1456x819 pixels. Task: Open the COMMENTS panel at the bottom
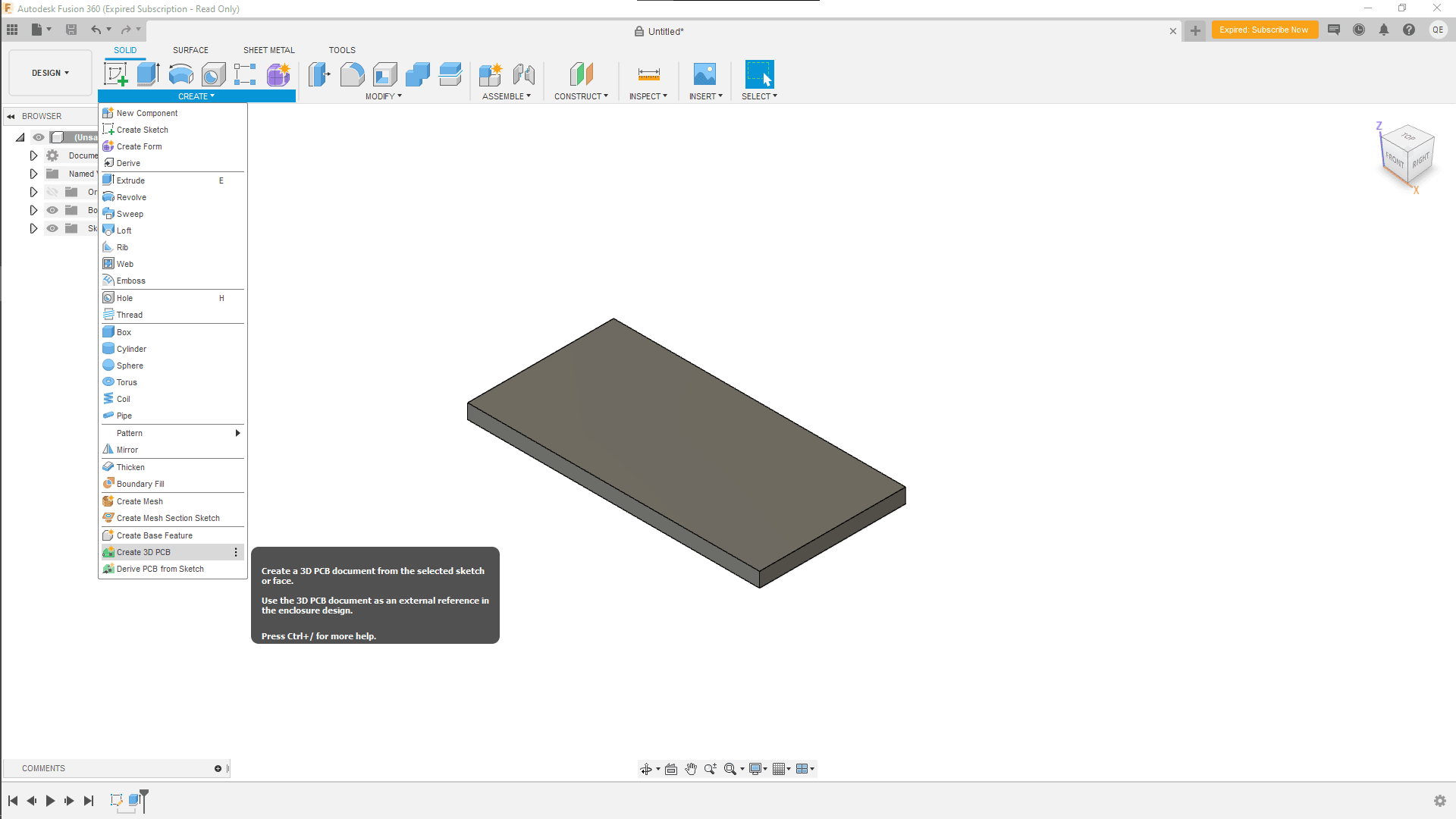pos(43,768)
